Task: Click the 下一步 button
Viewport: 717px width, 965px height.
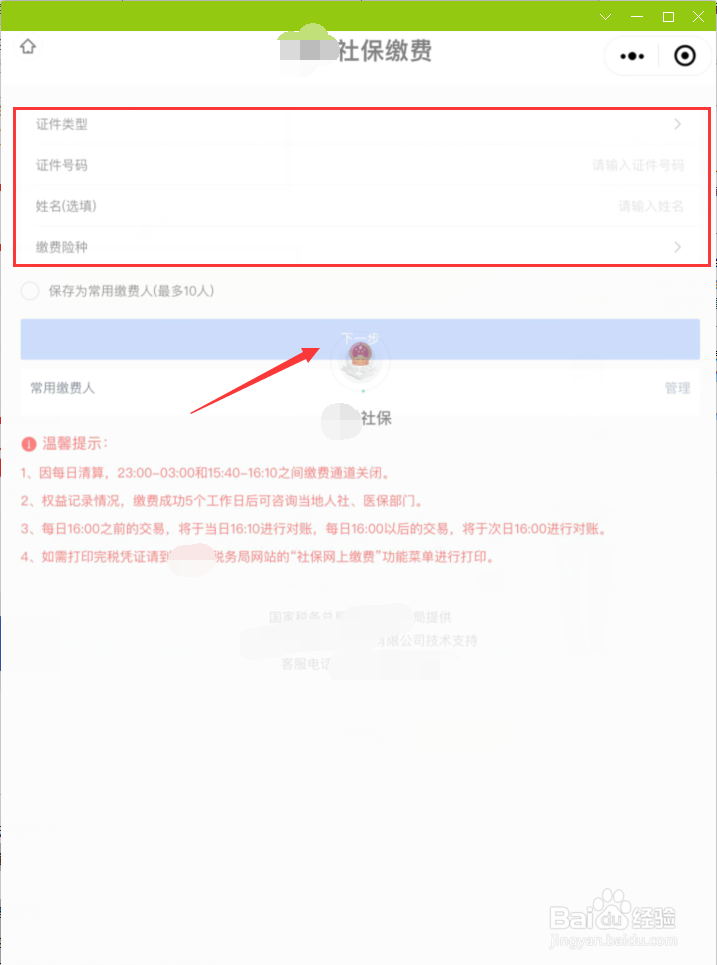Action: (x=360, y=339)
